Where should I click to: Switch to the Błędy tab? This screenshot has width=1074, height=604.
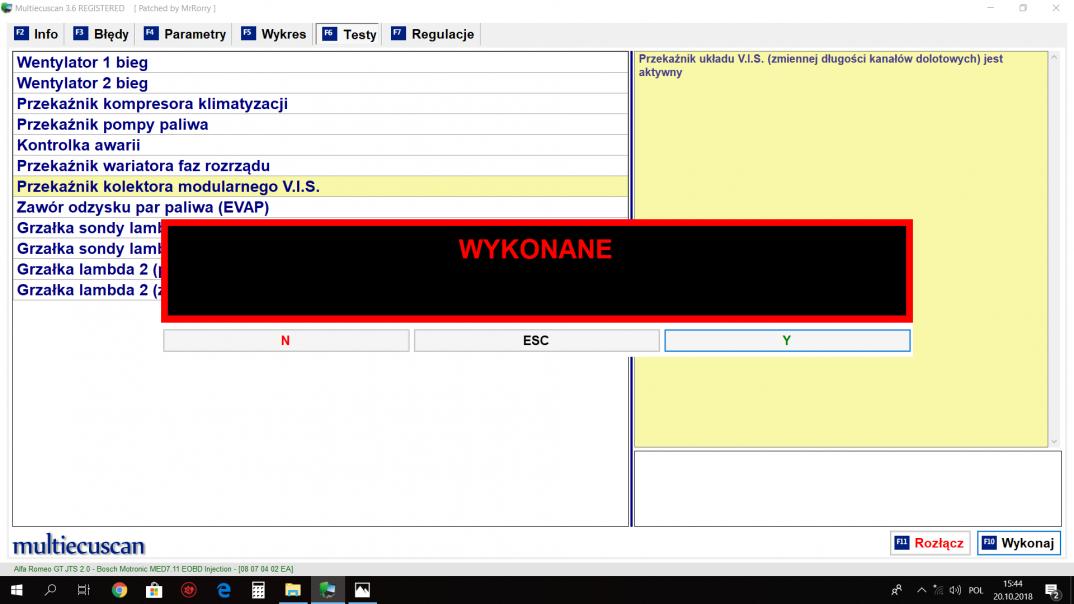pos(101,34)
